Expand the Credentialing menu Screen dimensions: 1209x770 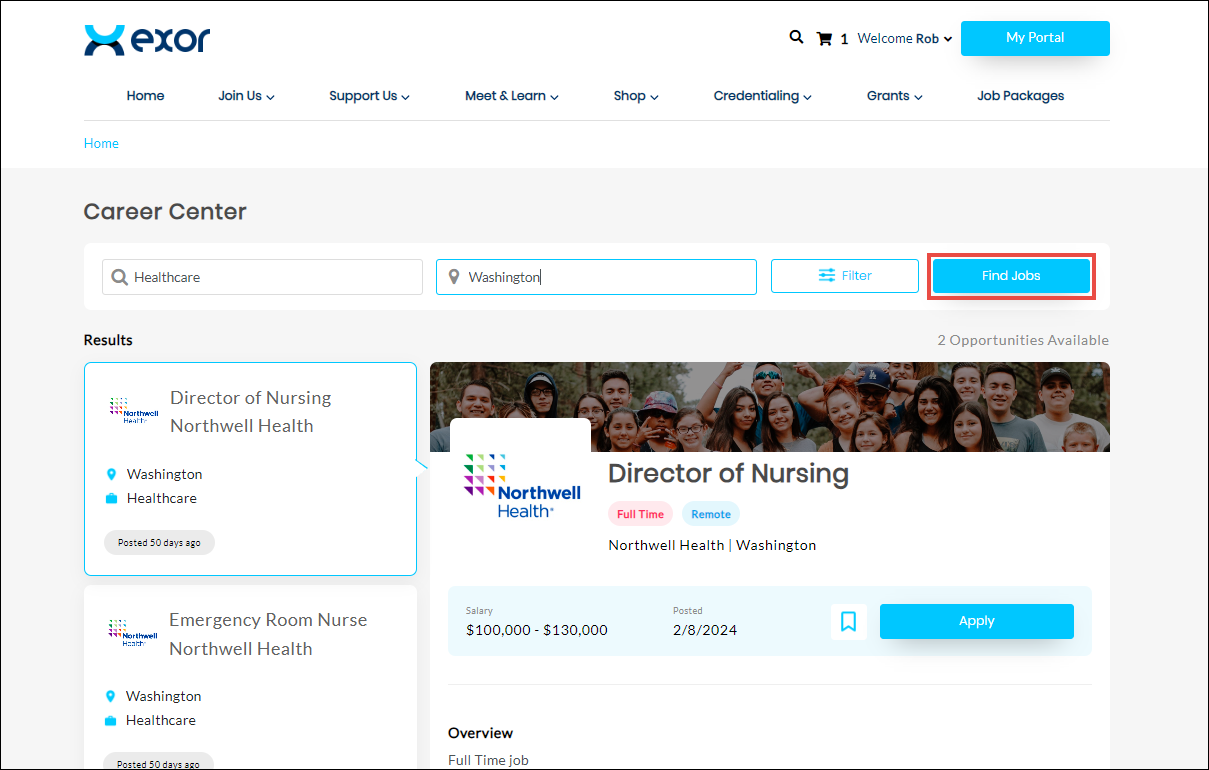point(762,96)
